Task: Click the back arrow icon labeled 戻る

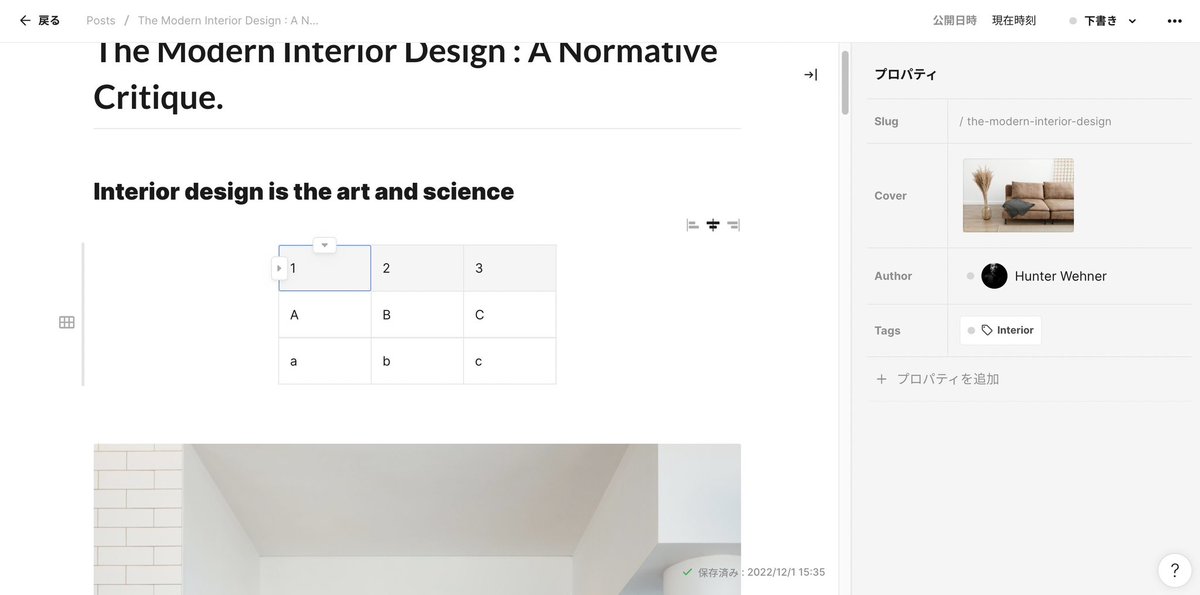Action: pos(25,20)
